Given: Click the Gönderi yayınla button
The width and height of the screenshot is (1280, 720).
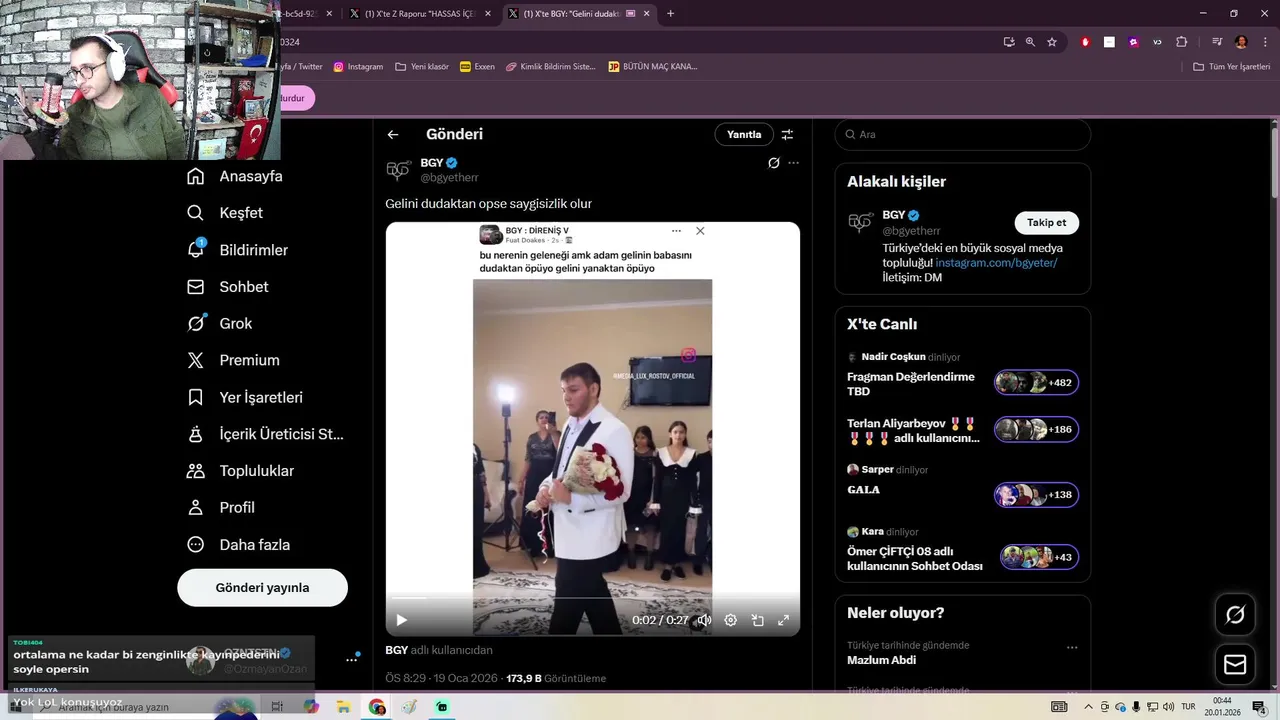Looking at the screenshot, I should click(x=262, y=588).
